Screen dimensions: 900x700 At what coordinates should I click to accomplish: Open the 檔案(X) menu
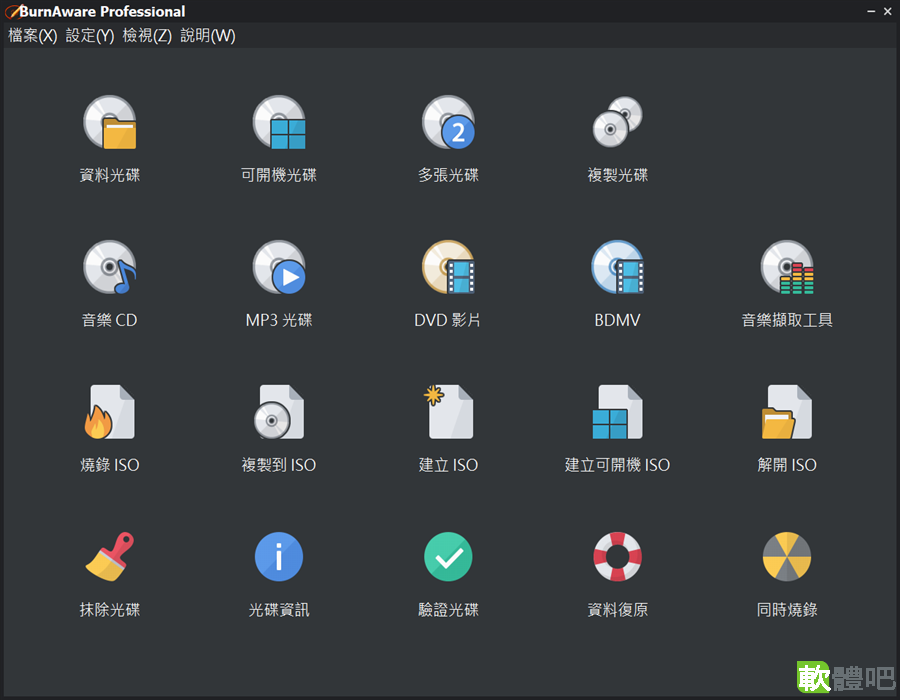33,36
